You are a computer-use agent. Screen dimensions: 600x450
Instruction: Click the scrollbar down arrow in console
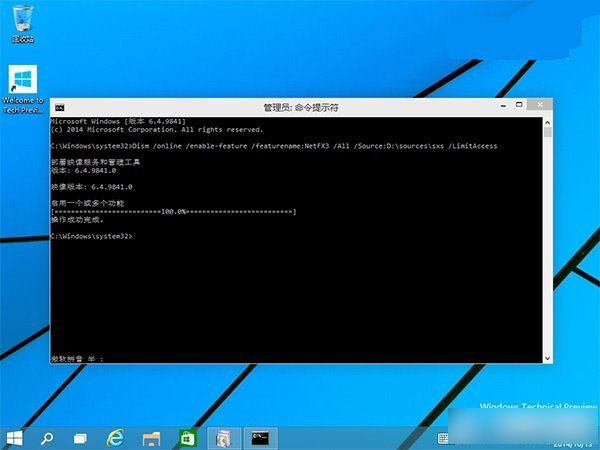[x=548, y=357]
